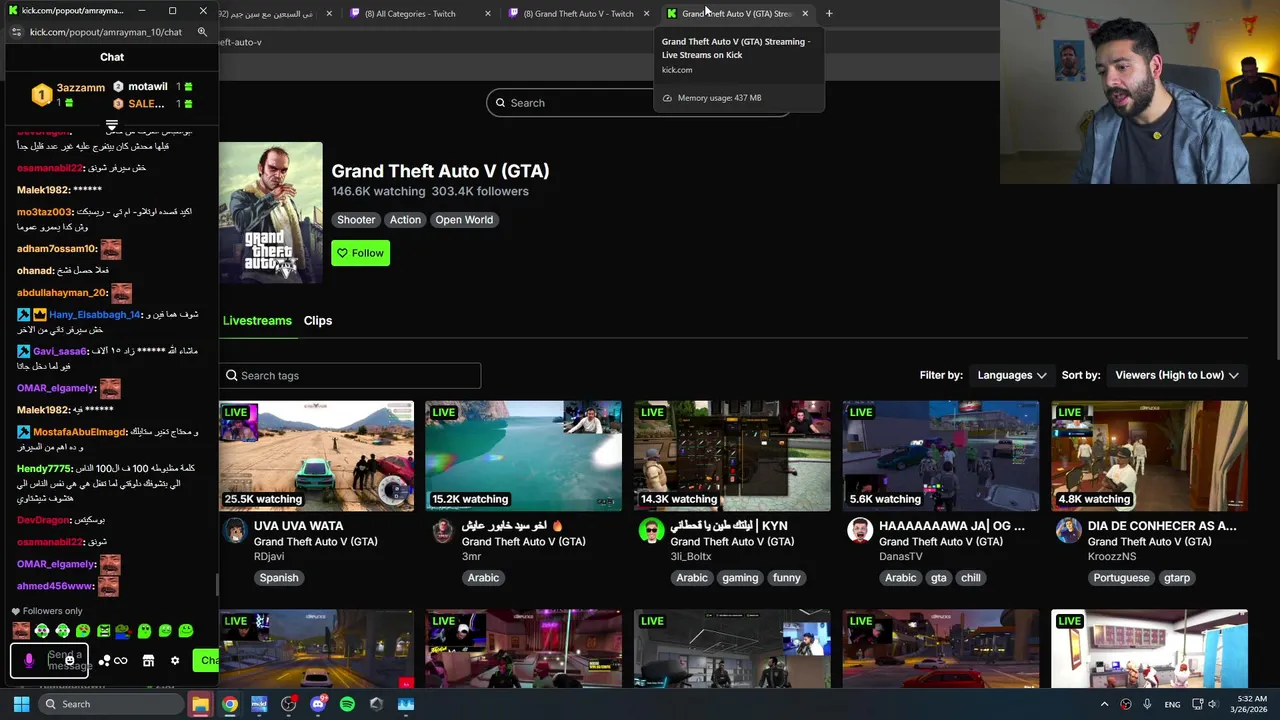Click username Hendy7775 in chat
Image resolution: width=1280 pixels, height=720 pixels.
(x=44, y=469)
